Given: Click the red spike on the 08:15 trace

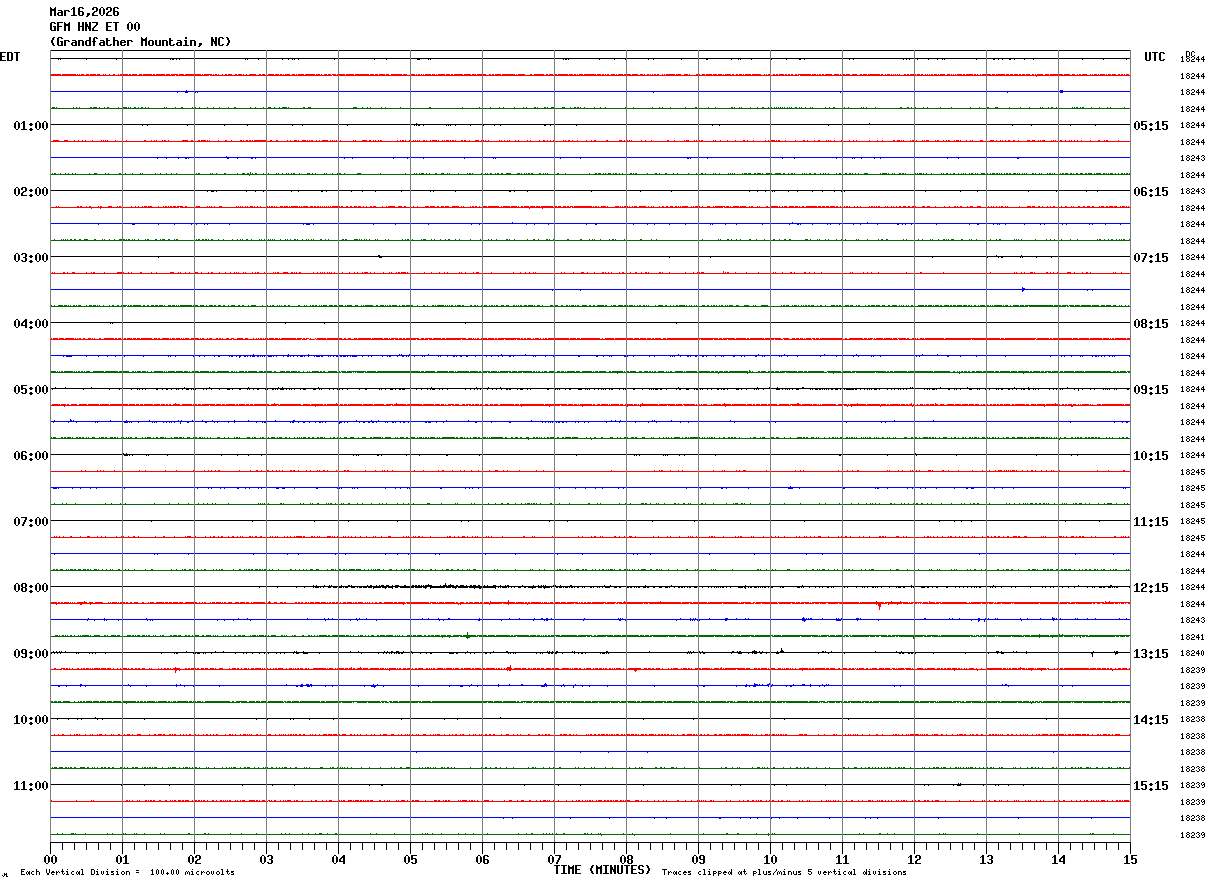Looking at the screenshot, I should pos(879,605).
